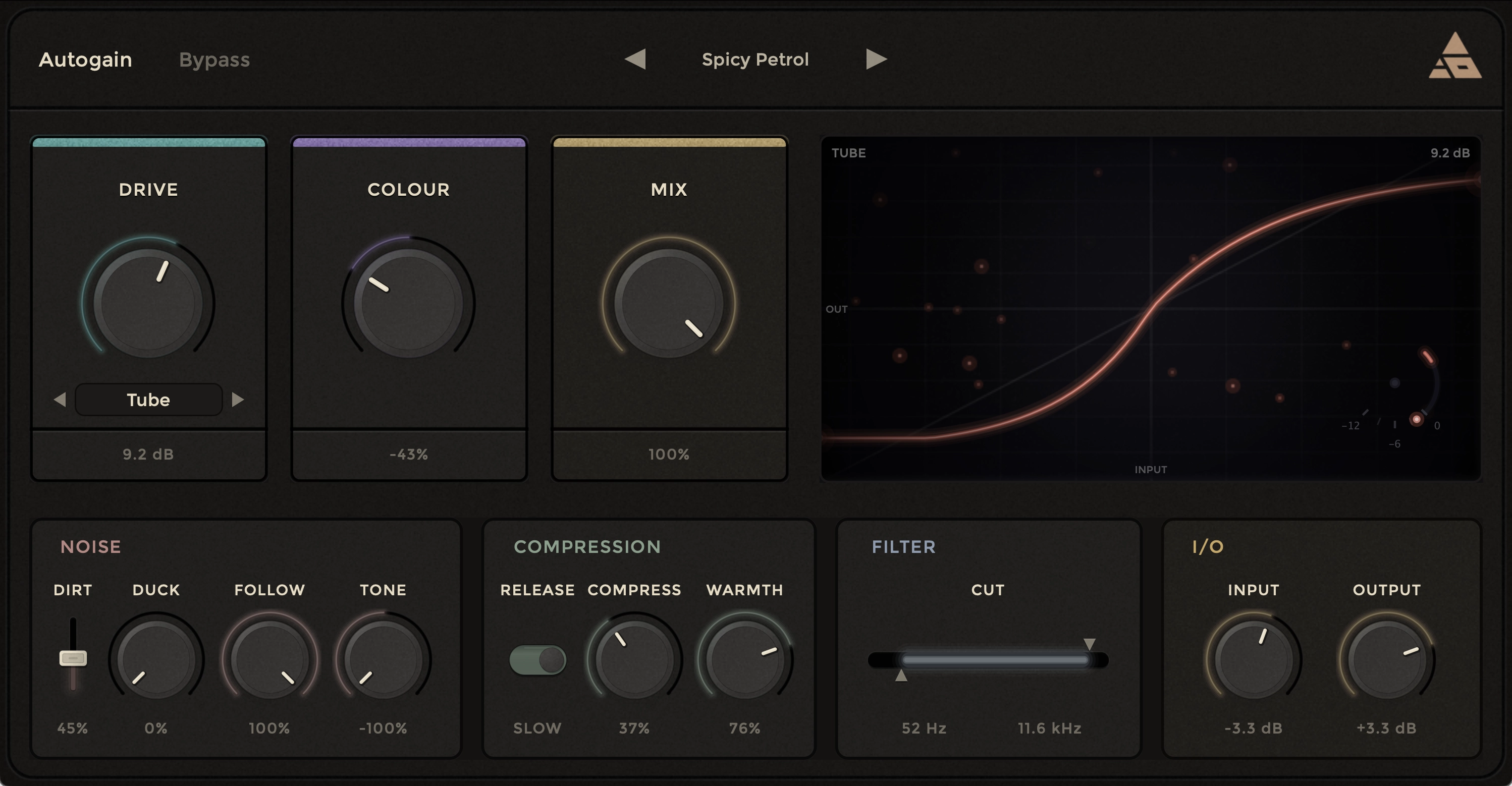Toggle the Autogain option
The width and height of the screenshot is (1512, 786).
pyautogui.click(x=85, y=59)
